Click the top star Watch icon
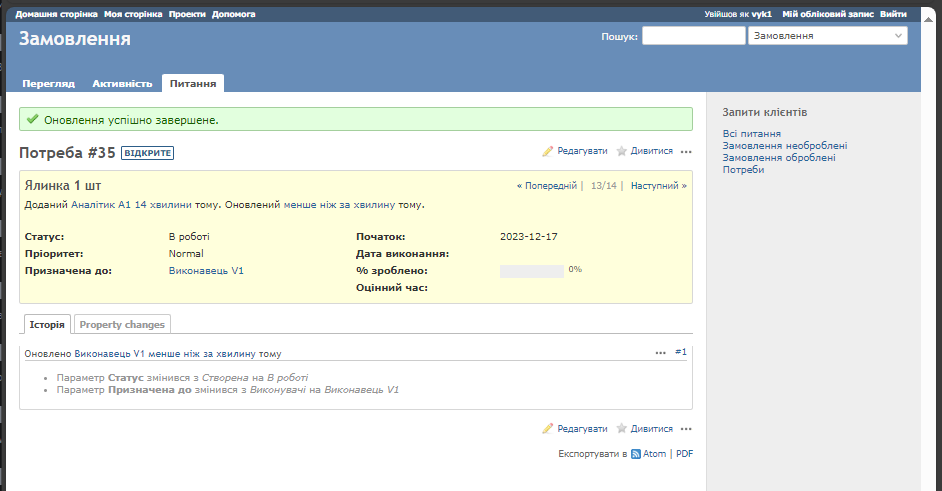Viewport: 942px width, 491px height. tap(621, 151)
